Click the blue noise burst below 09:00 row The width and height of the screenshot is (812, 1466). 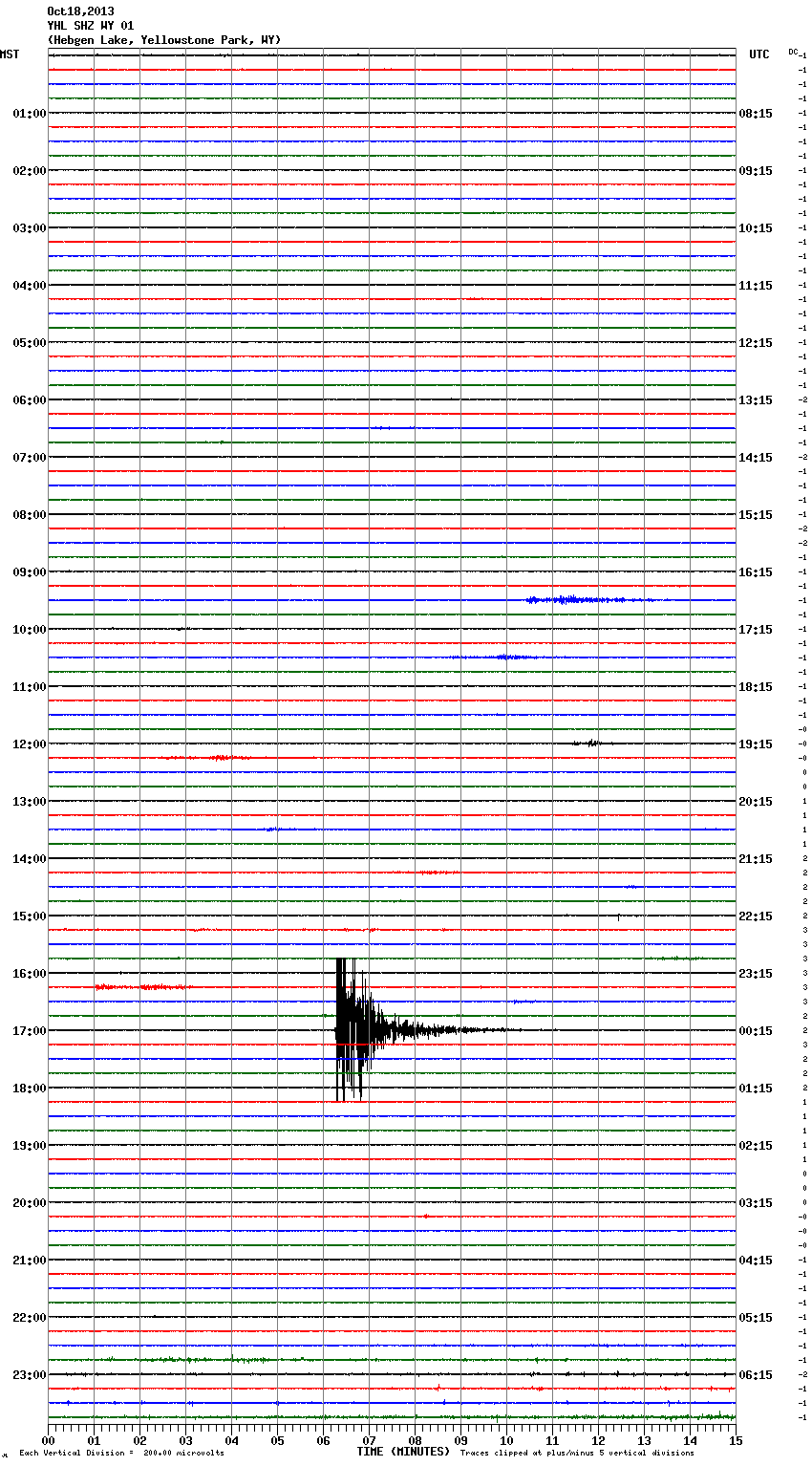pyautogui.click(x=573, y=600)
